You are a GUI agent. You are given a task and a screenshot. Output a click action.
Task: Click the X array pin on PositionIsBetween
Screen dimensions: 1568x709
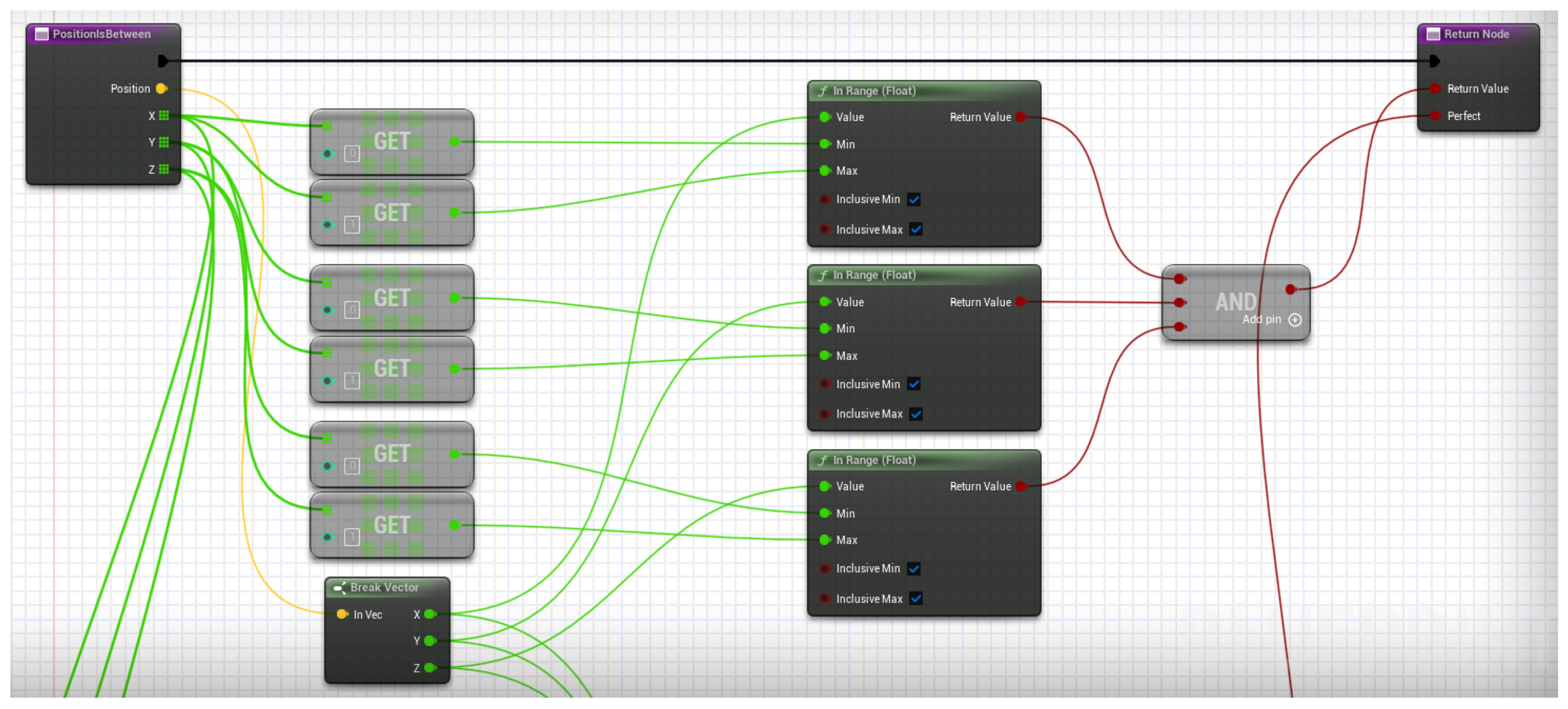tap(164, 116)
